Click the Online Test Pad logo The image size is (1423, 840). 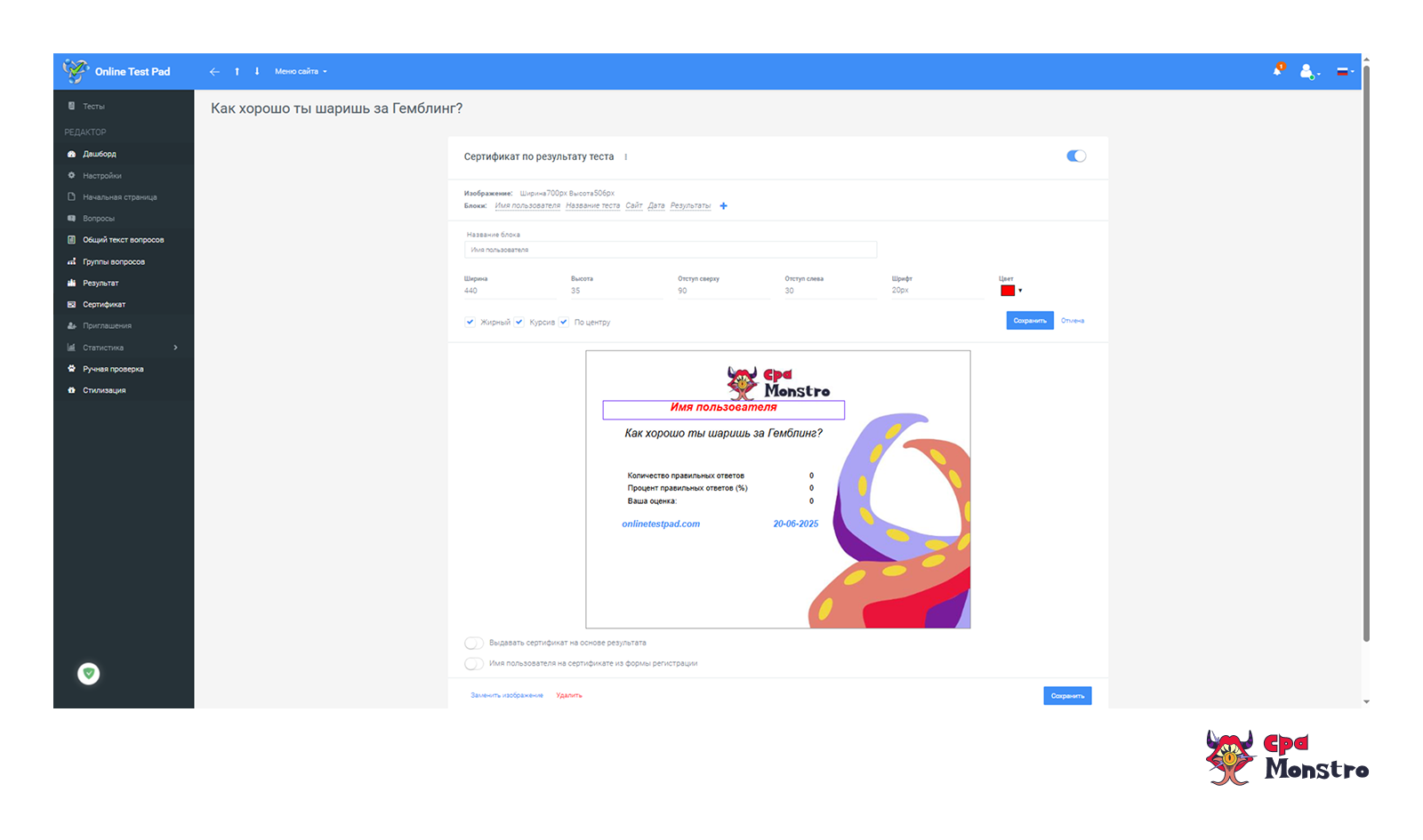[117, 71]
